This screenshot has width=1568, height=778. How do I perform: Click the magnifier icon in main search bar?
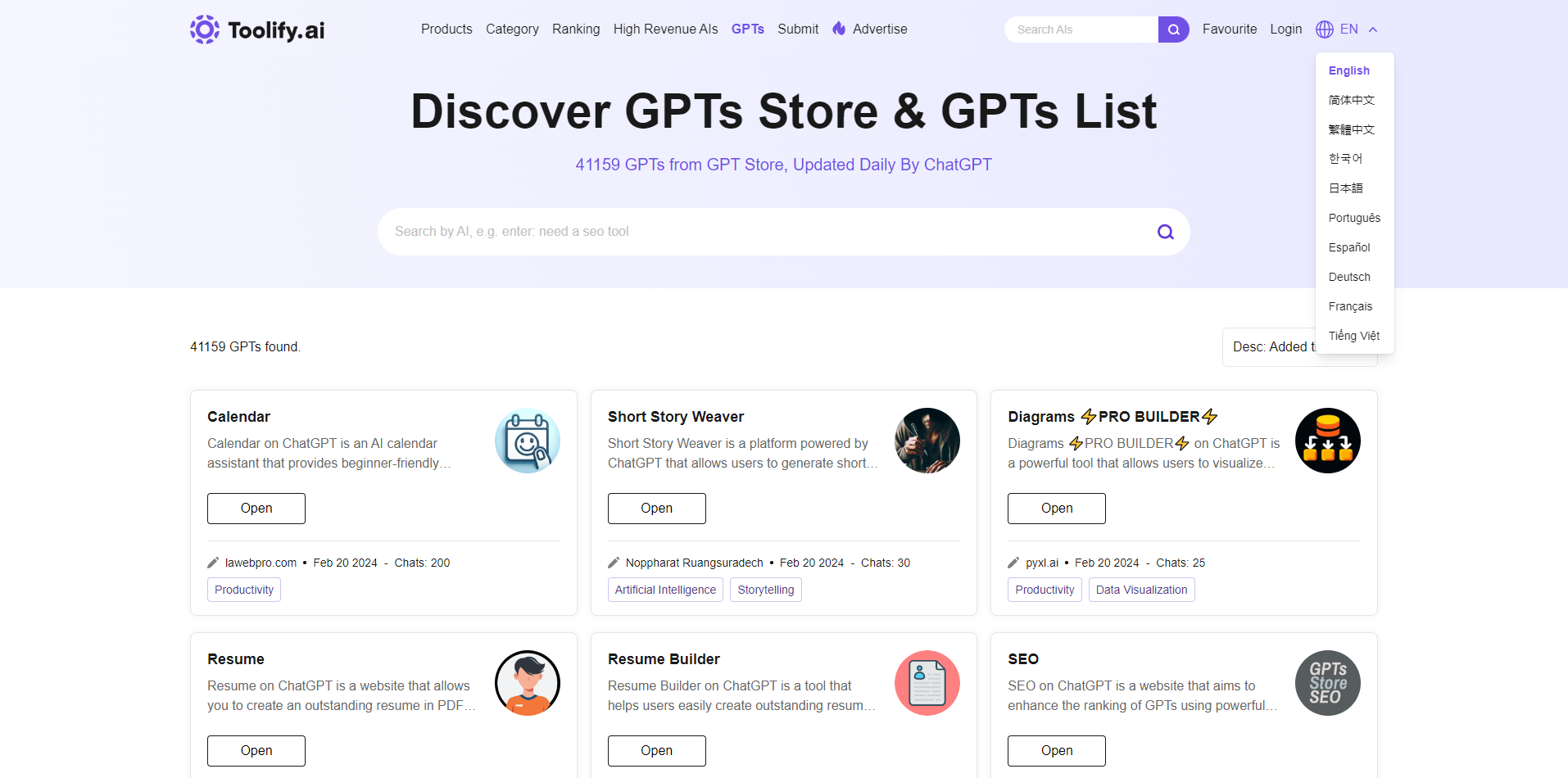click(x=1165, y=232)
